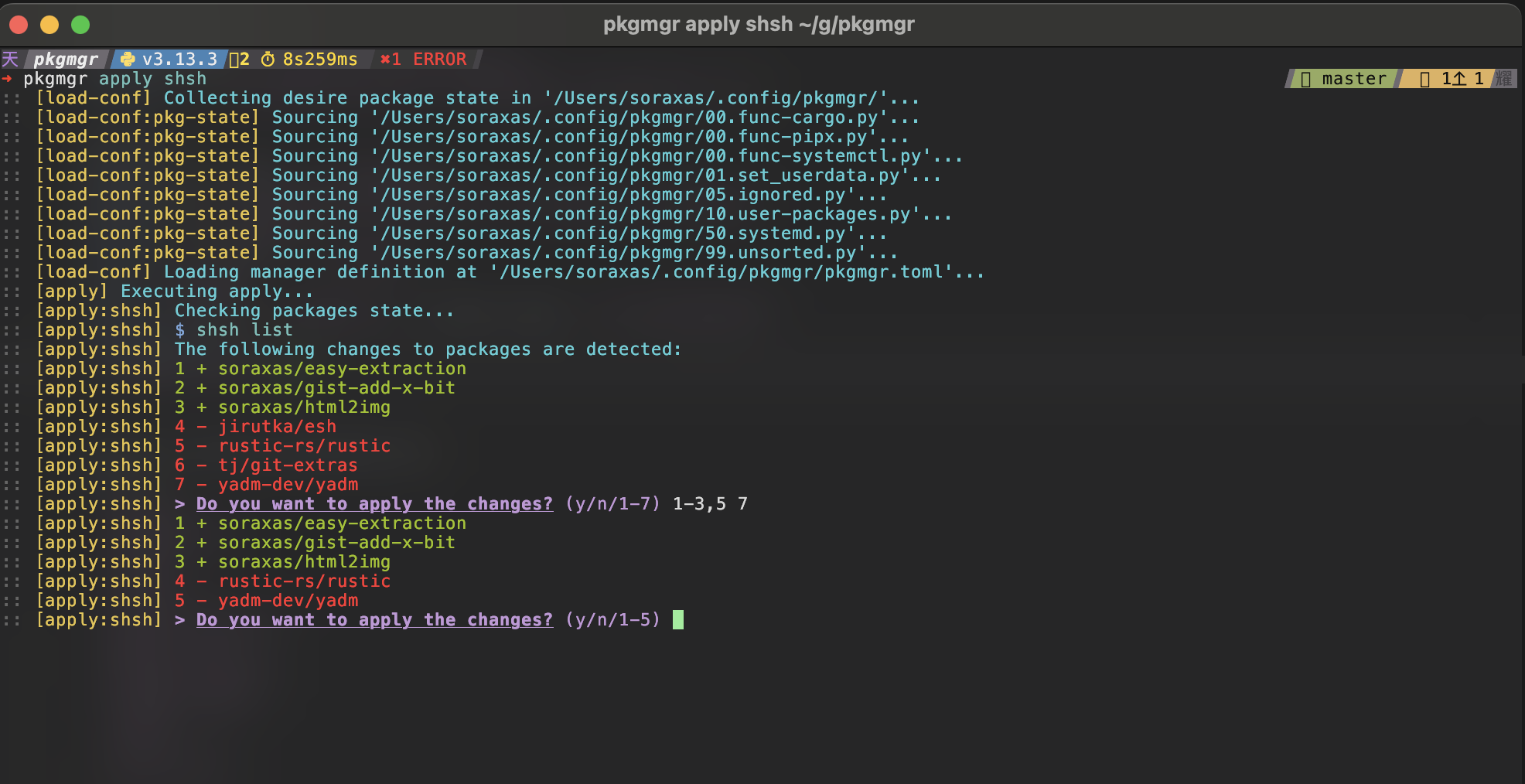Click the red 'jirutka/esh' removal entry
The width and height of the screenshot is (1525, 784).
point(277,427)
